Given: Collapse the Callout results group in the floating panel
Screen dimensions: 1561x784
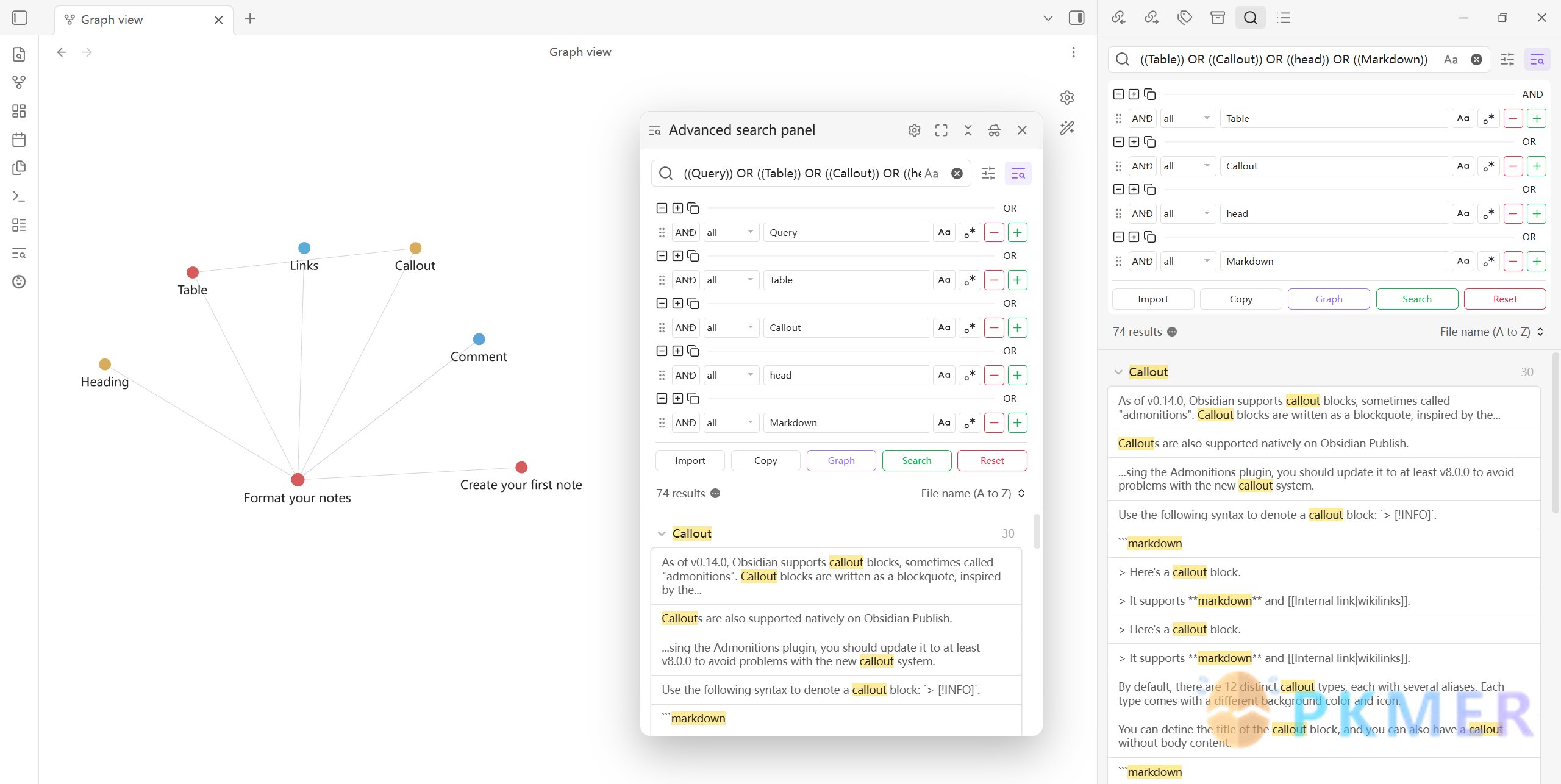Looking at the screenshot, I should click(661, 533).
